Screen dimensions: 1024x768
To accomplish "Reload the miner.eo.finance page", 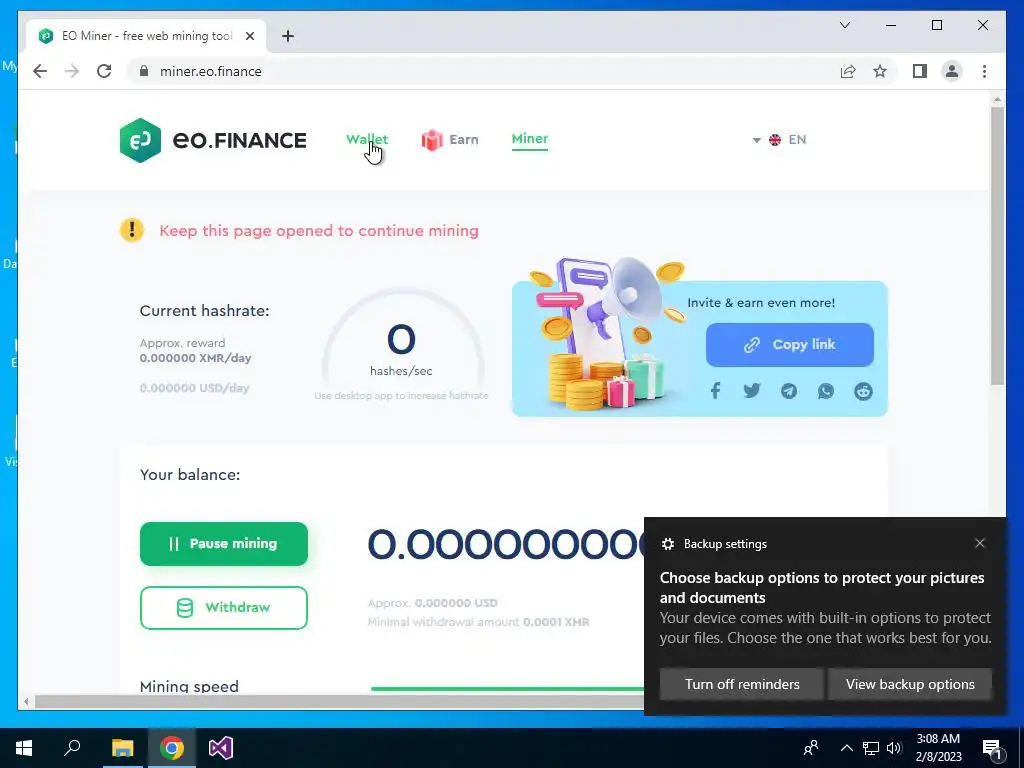I will 104,71.
